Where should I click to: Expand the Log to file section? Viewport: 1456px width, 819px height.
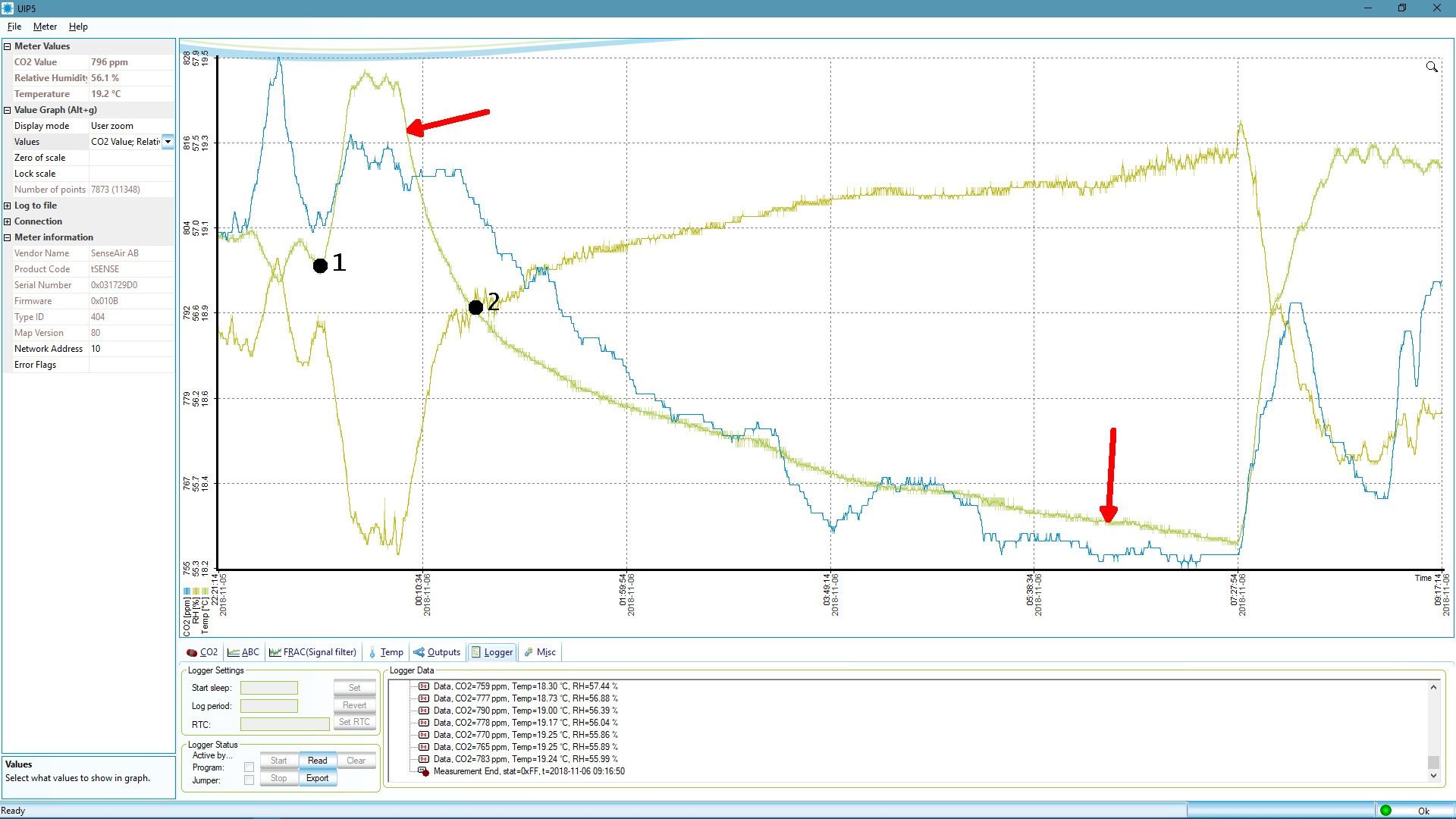tap(8, 206)
